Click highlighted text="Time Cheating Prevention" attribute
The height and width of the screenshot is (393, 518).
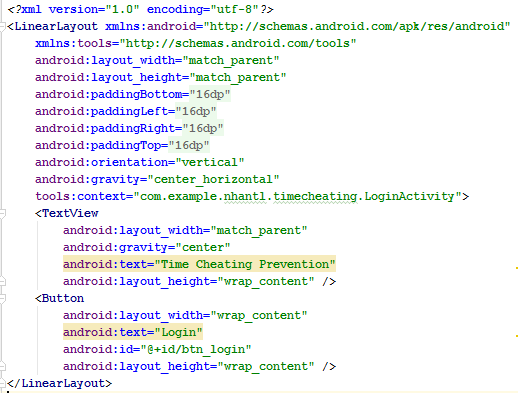[199, 264]
